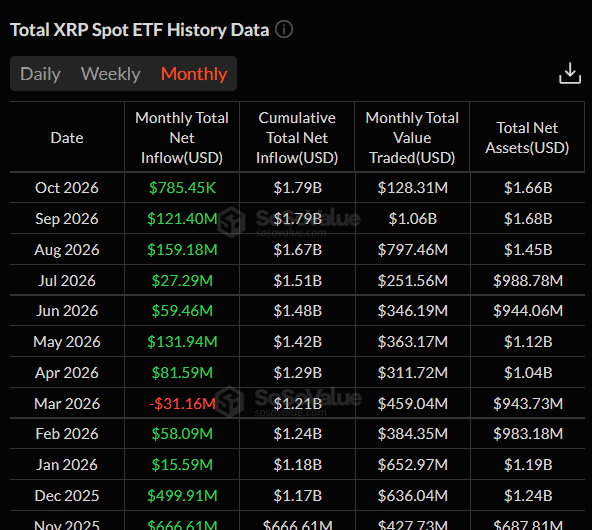
Task: Select the Mar 2026 date cell
Action: (67, 404)
